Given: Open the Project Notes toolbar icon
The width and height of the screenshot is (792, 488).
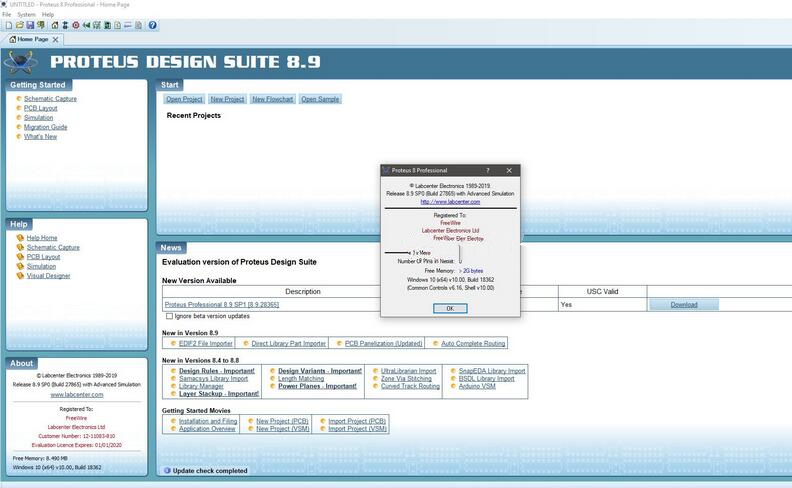Looking at the screenshot, I should 138,25.
